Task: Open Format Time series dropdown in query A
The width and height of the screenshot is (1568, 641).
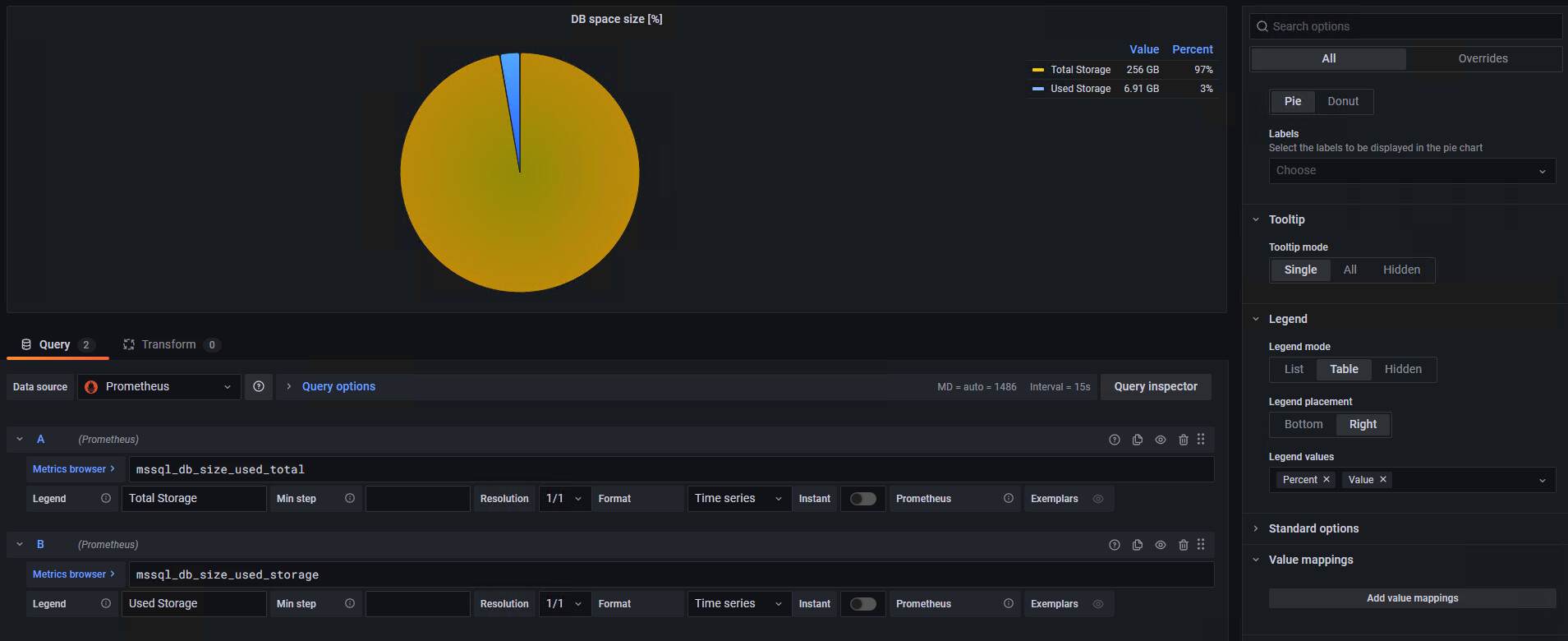Action: coord(739,499)
